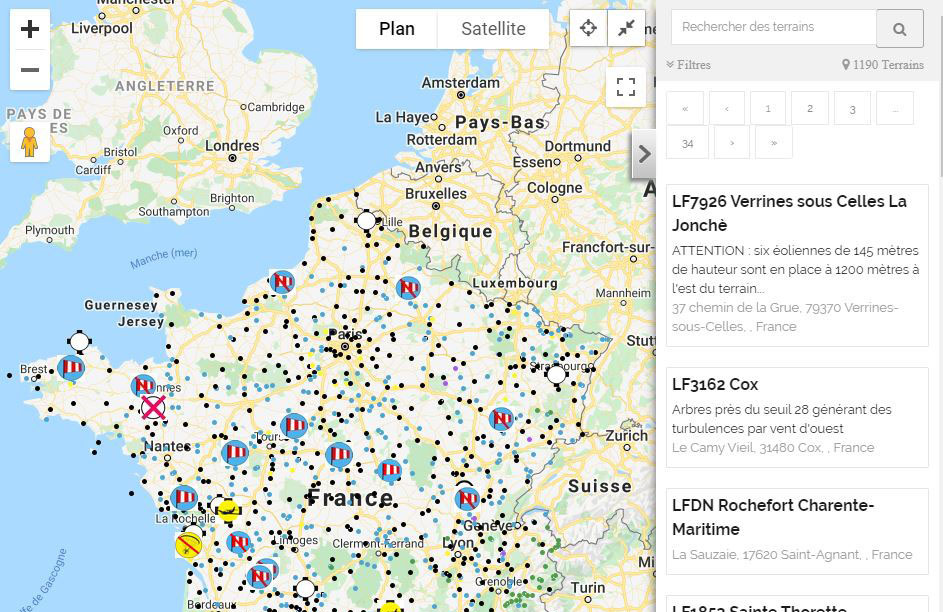
Task: Click the windsock marker above La Rochelle
Action: [x=183, y=498]
